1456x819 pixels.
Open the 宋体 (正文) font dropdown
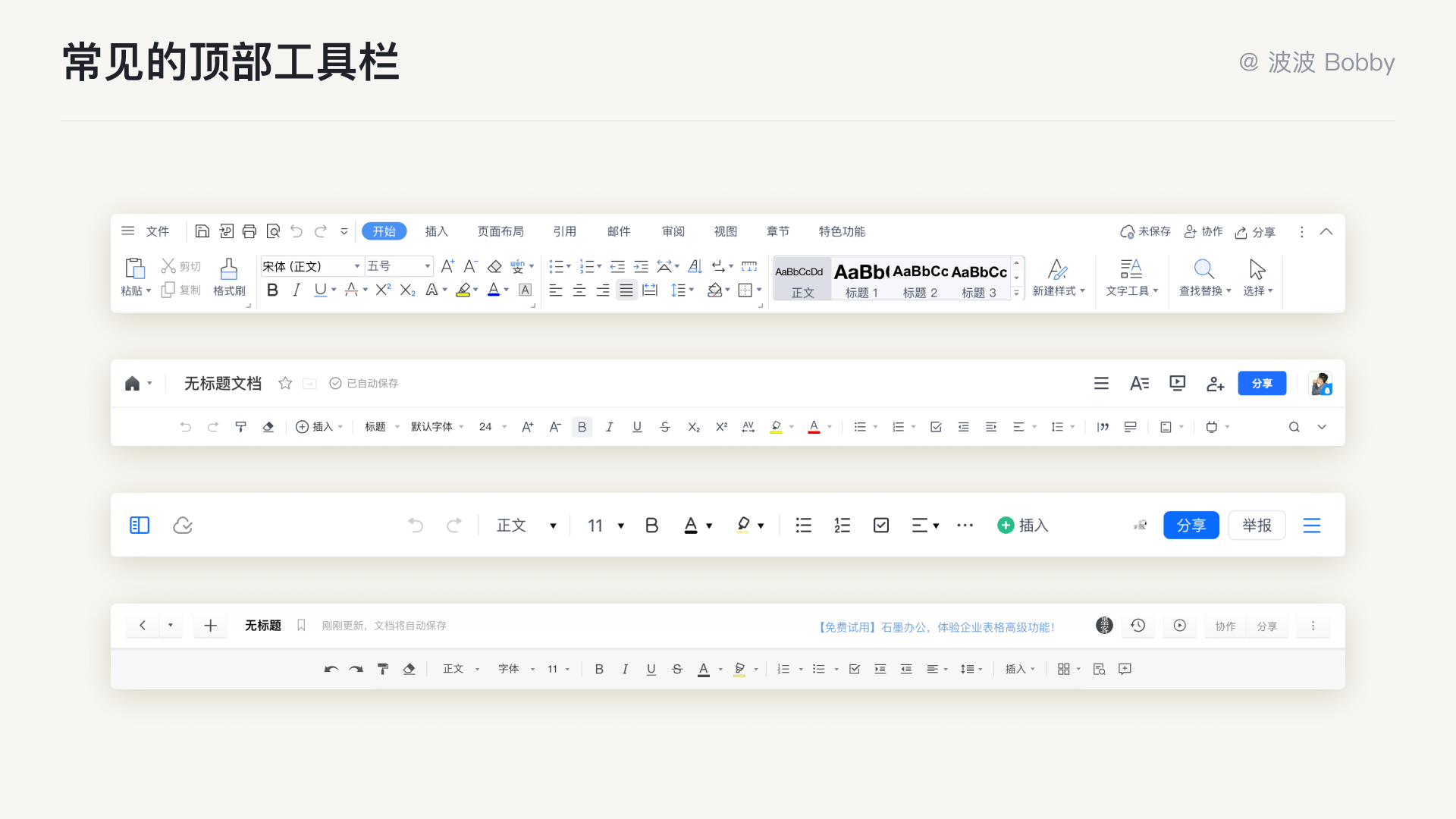(312, 266)
